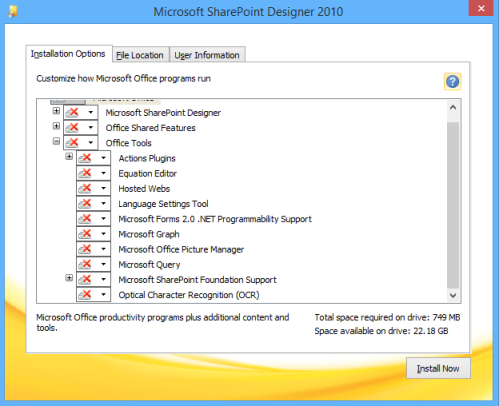Select Microsoft Office Picture Manager item

pos(181,249)
